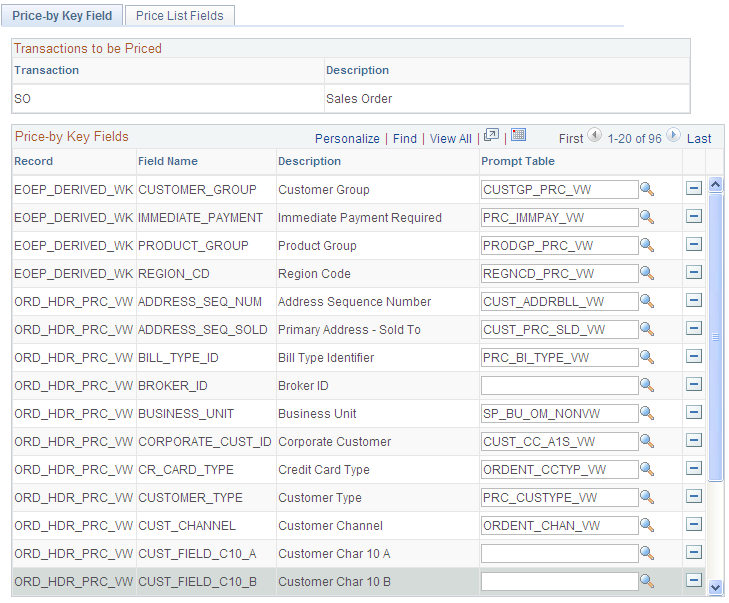The width and height of the screenshot is (729, 603).
Task: Click the empty BROKER_ID prompt table field
Action: pos(559,385)
